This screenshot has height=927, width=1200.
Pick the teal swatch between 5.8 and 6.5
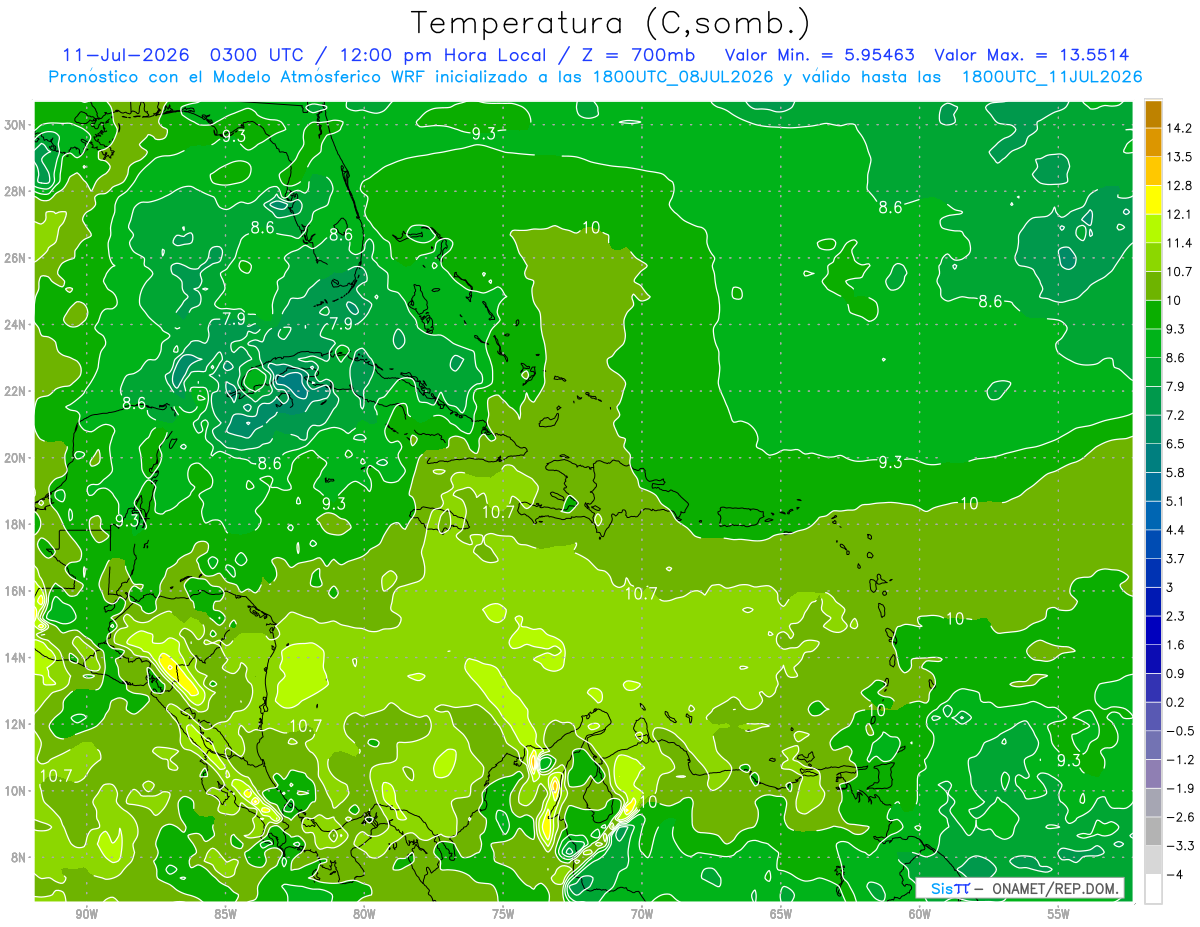(x=1152, y=458)
